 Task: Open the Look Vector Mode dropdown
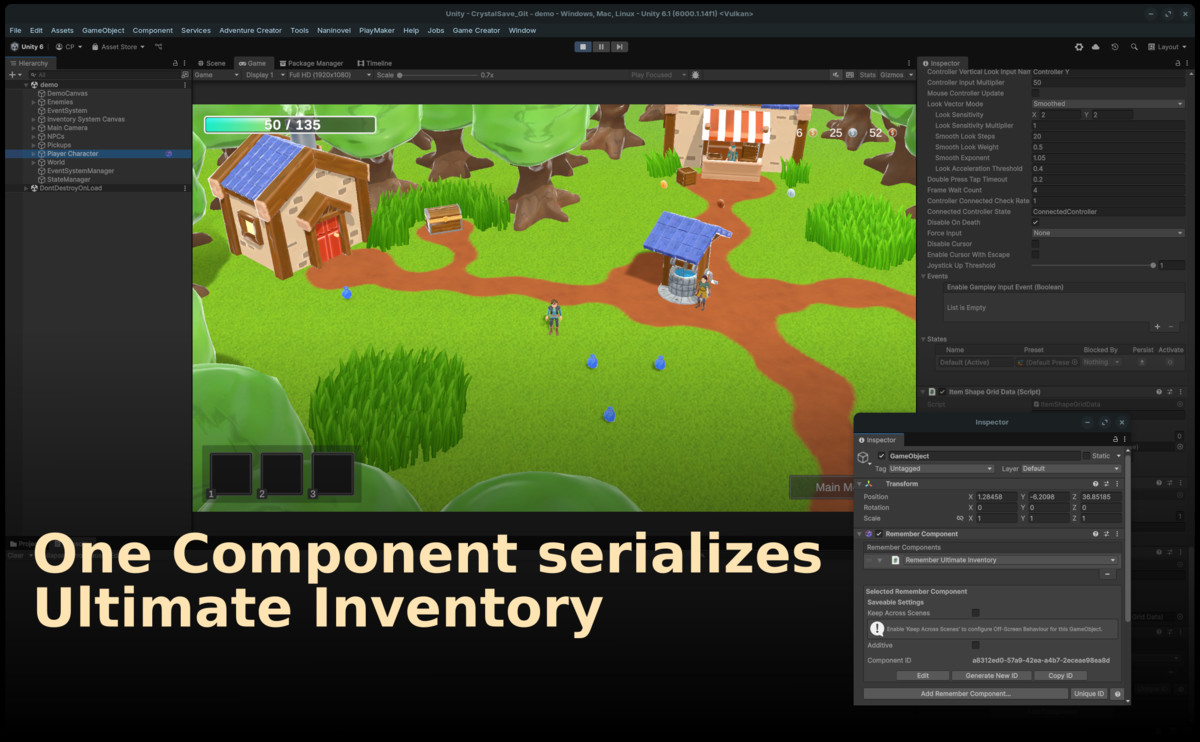click(1108, 104)
